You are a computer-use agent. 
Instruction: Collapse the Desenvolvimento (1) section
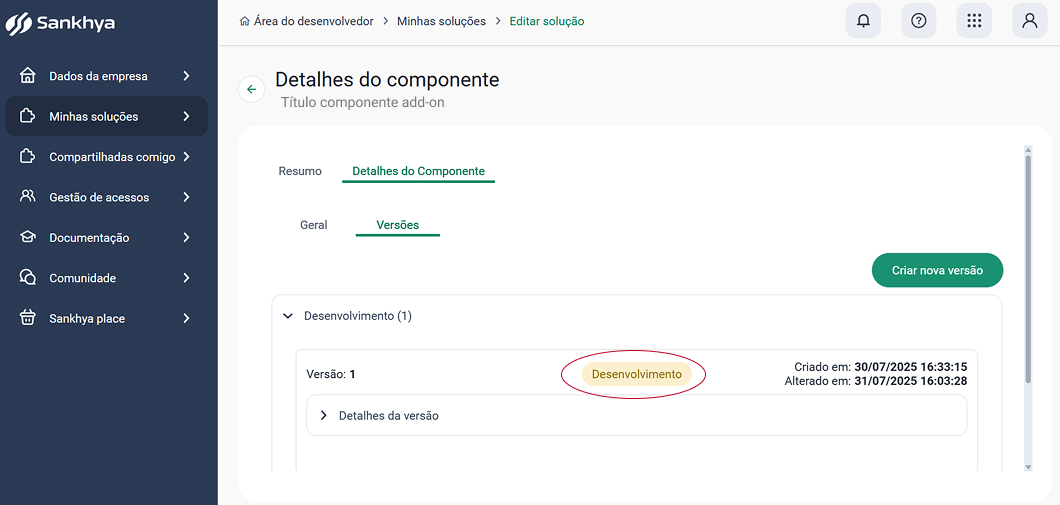pos(288,316)
